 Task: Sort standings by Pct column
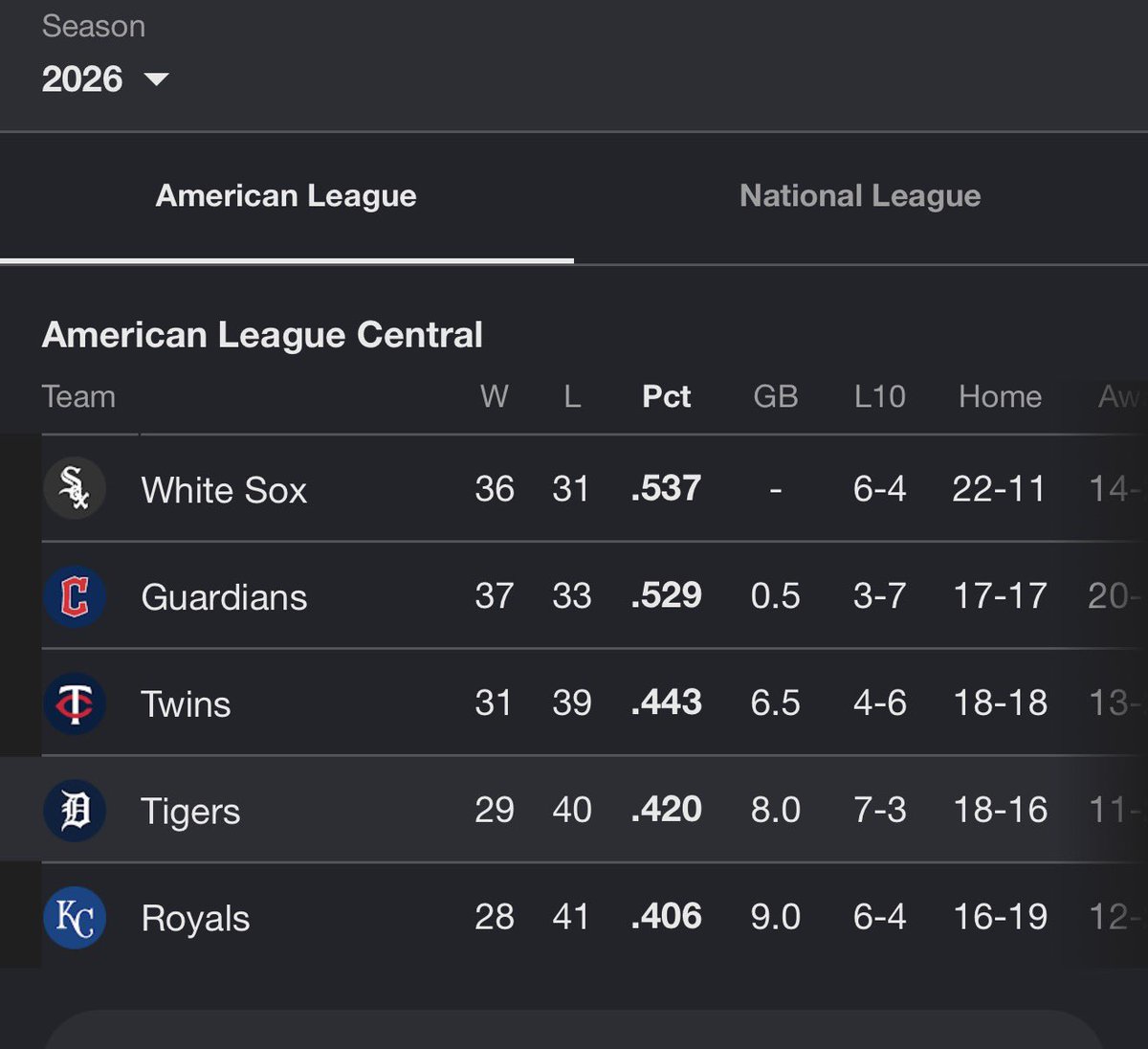click(666, 396)
